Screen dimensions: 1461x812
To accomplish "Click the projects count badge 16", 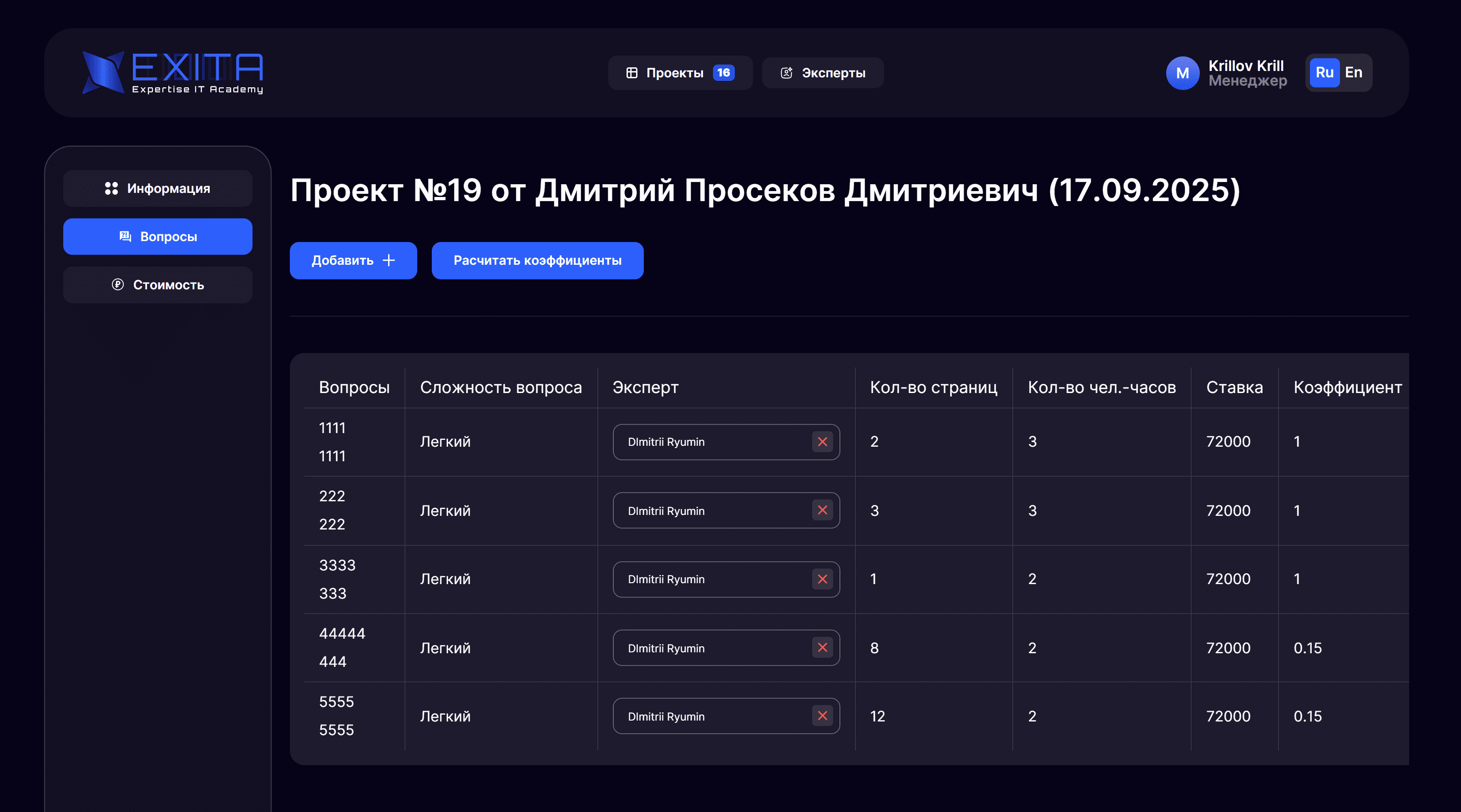I will click(723, 73).
